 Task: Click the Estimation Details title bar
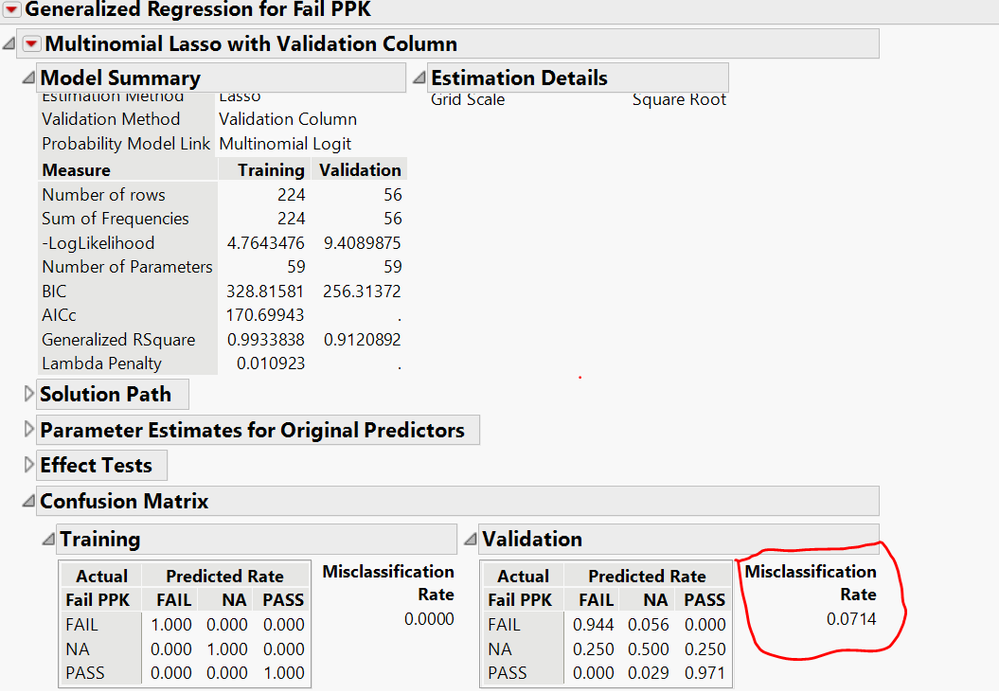pyautogui.click(x=517, y=77)
